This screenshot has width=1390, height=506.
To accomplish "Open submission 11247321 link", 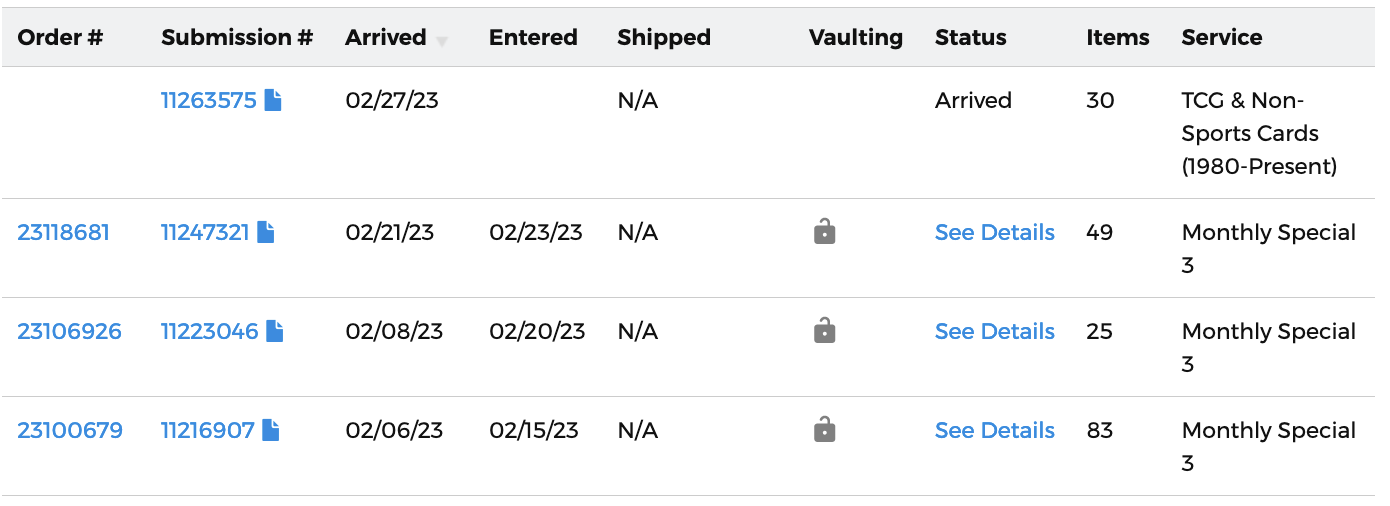I will (x=205, y=232).
